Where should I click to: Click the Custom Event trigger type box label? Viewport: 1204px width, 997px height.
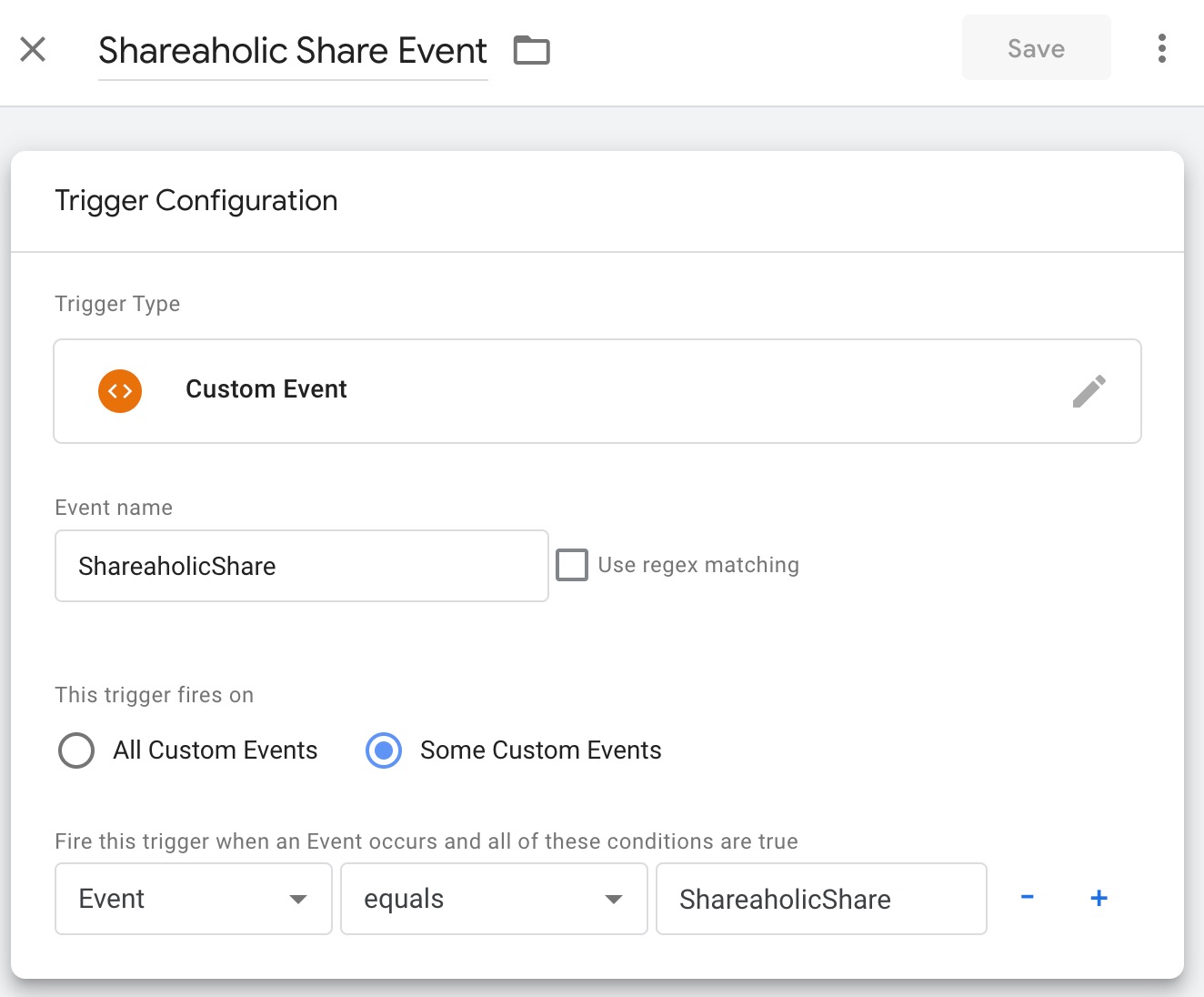coord(266,389)
